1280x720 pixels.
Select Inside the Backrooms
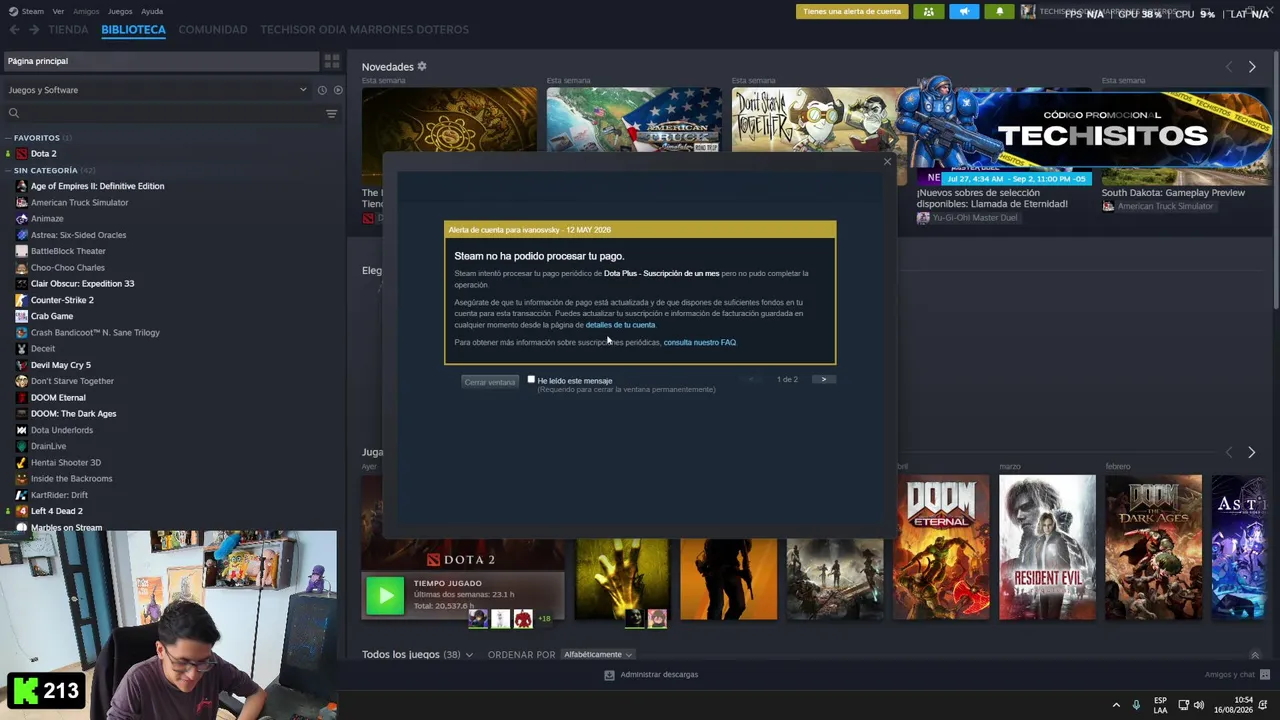71,479
